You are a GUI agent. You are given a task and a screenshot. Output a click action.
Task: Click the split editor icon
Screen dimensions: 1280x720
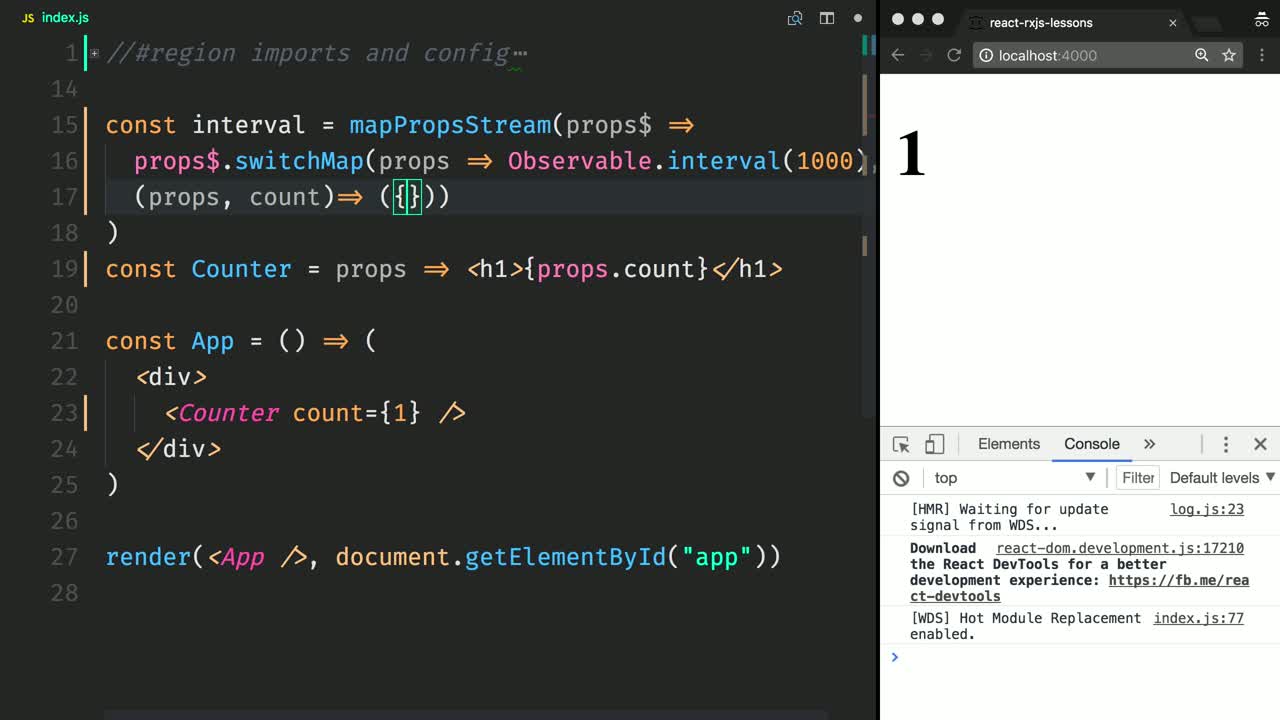(x=827, y=18)
